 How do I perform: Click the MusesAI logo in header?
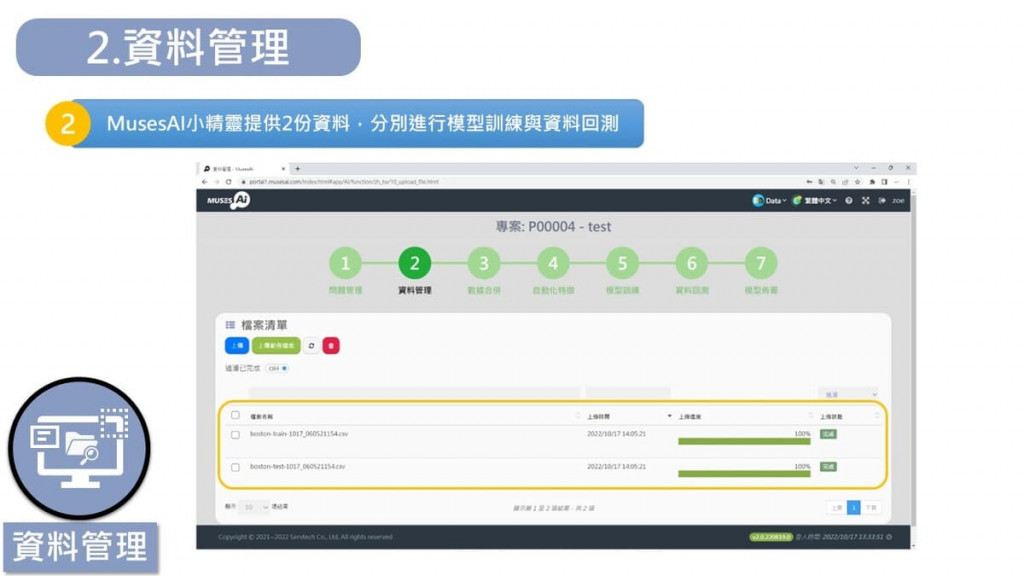[x=228, y=200]
